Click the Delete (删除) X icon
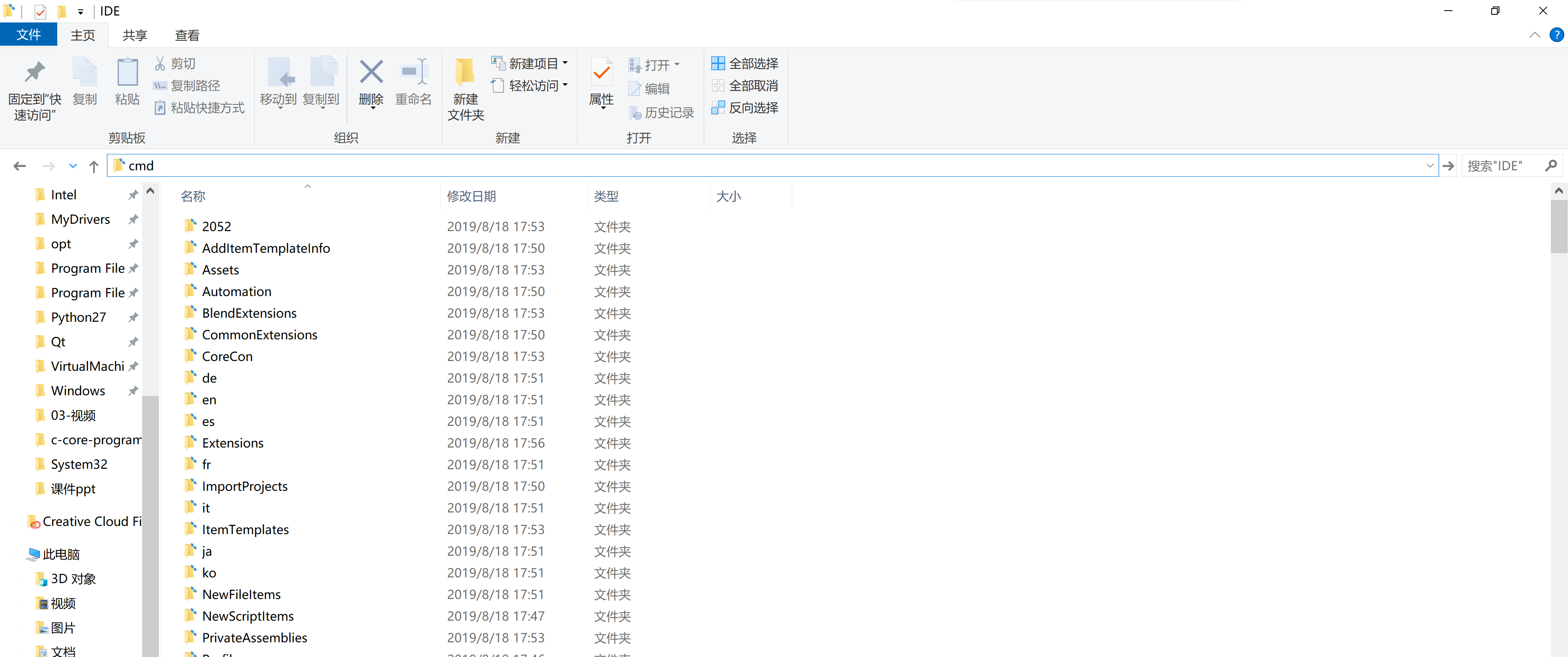 point(371,72)
